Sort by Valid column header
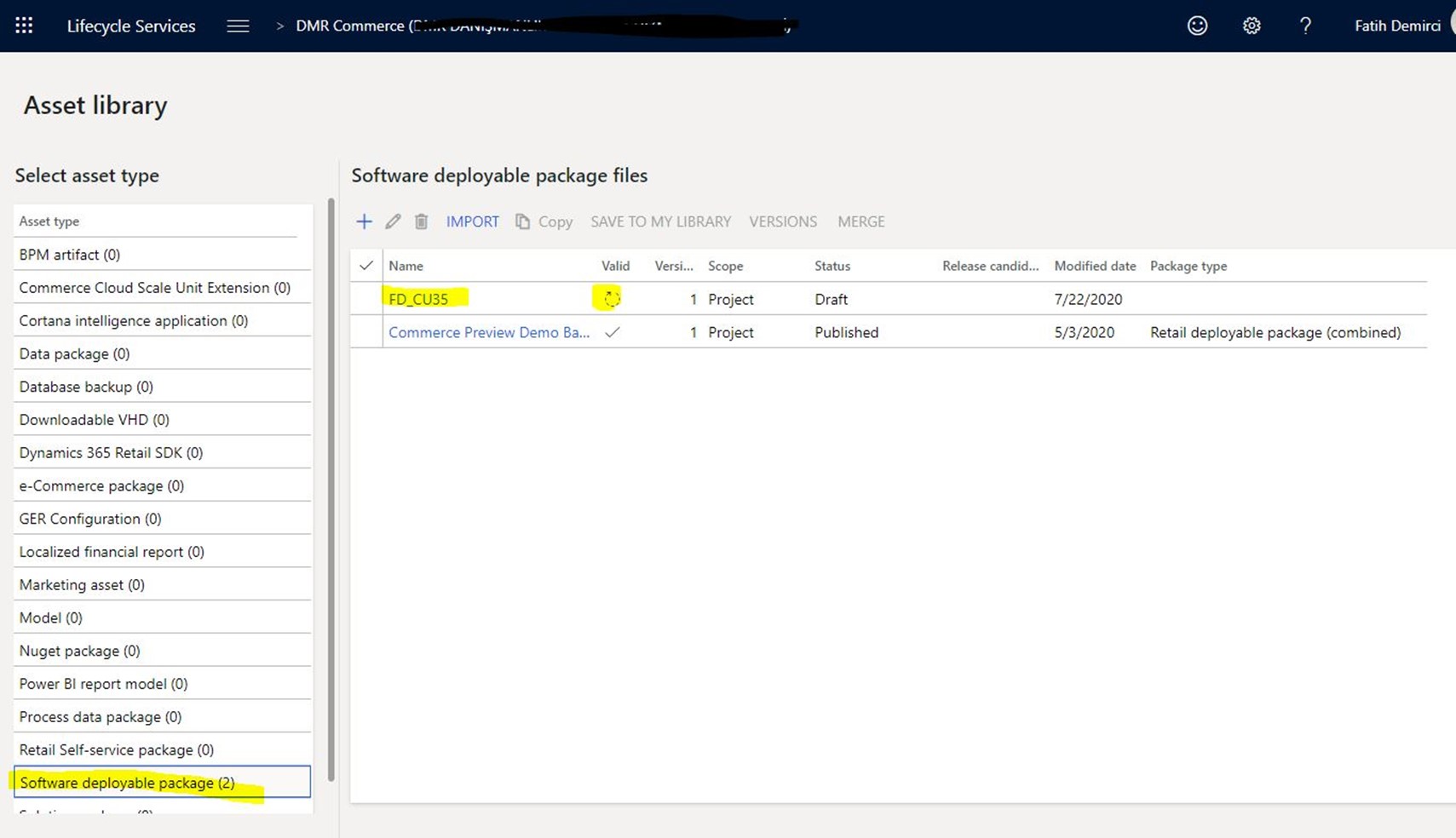Image resolution: width=1456 pixels, height=838 pixels. click(x=615, y=266)
